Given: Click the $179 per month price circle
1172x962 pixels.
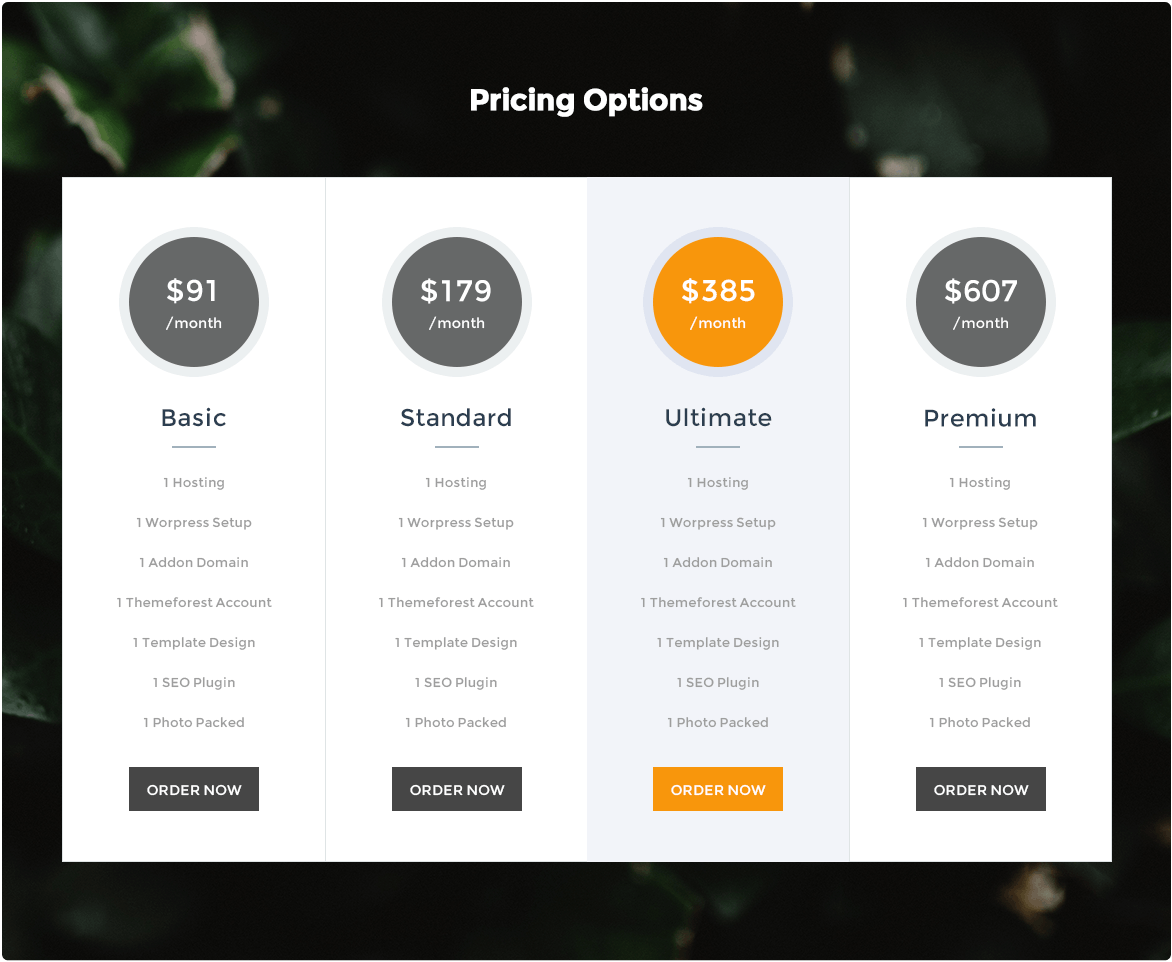Looking at the screenshot, I should (457, 302).
